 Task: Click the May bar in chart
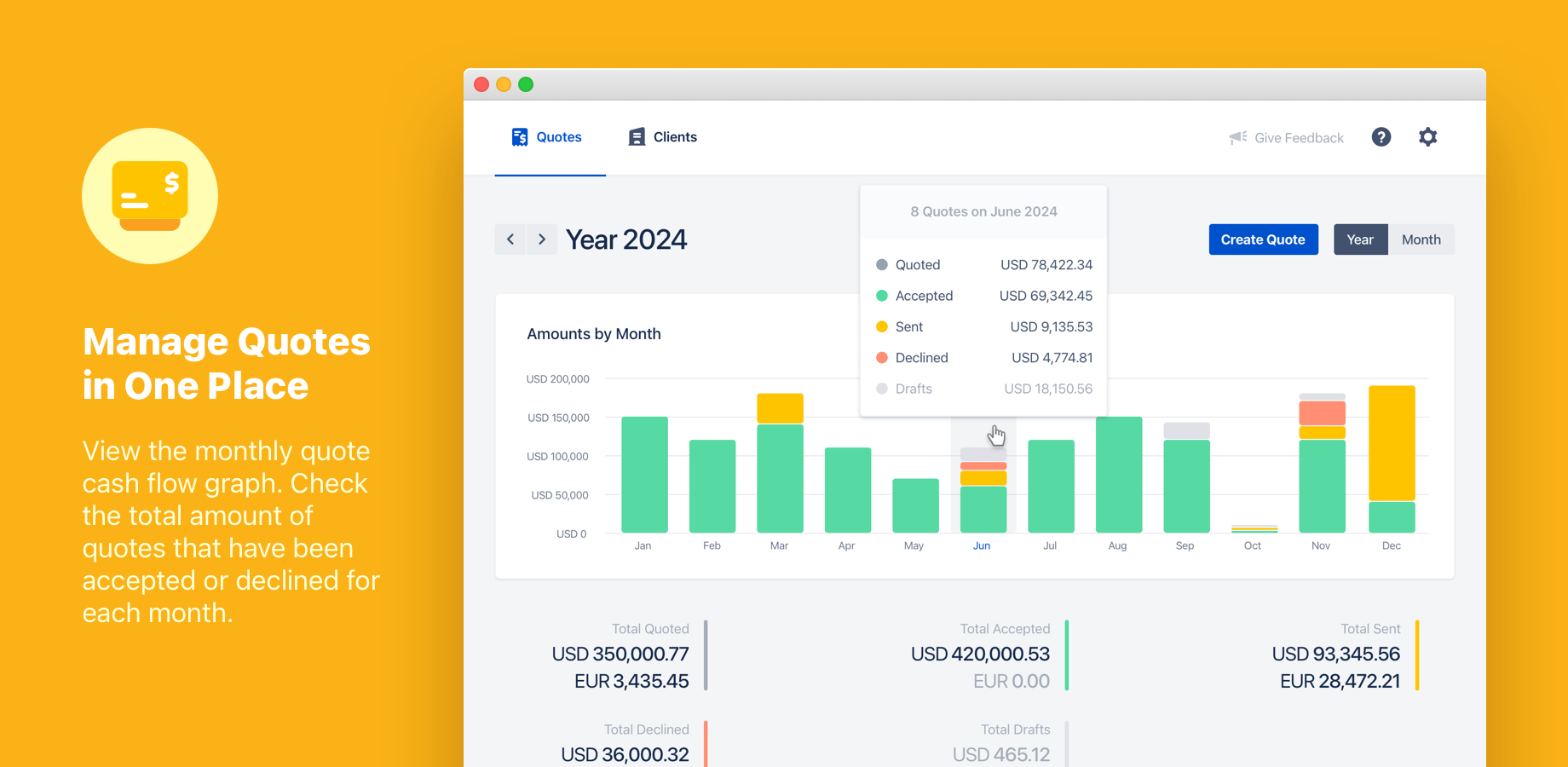(x=915, y=505)
